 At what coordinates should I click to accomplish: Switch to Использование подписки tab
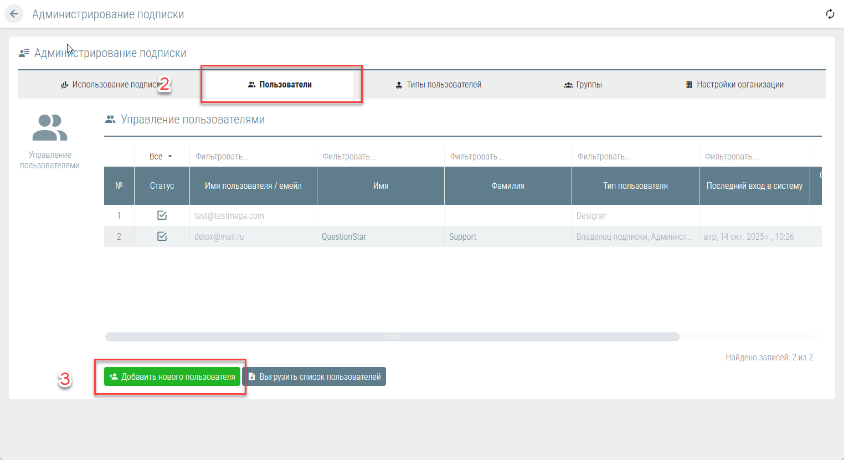click(110, 85)
